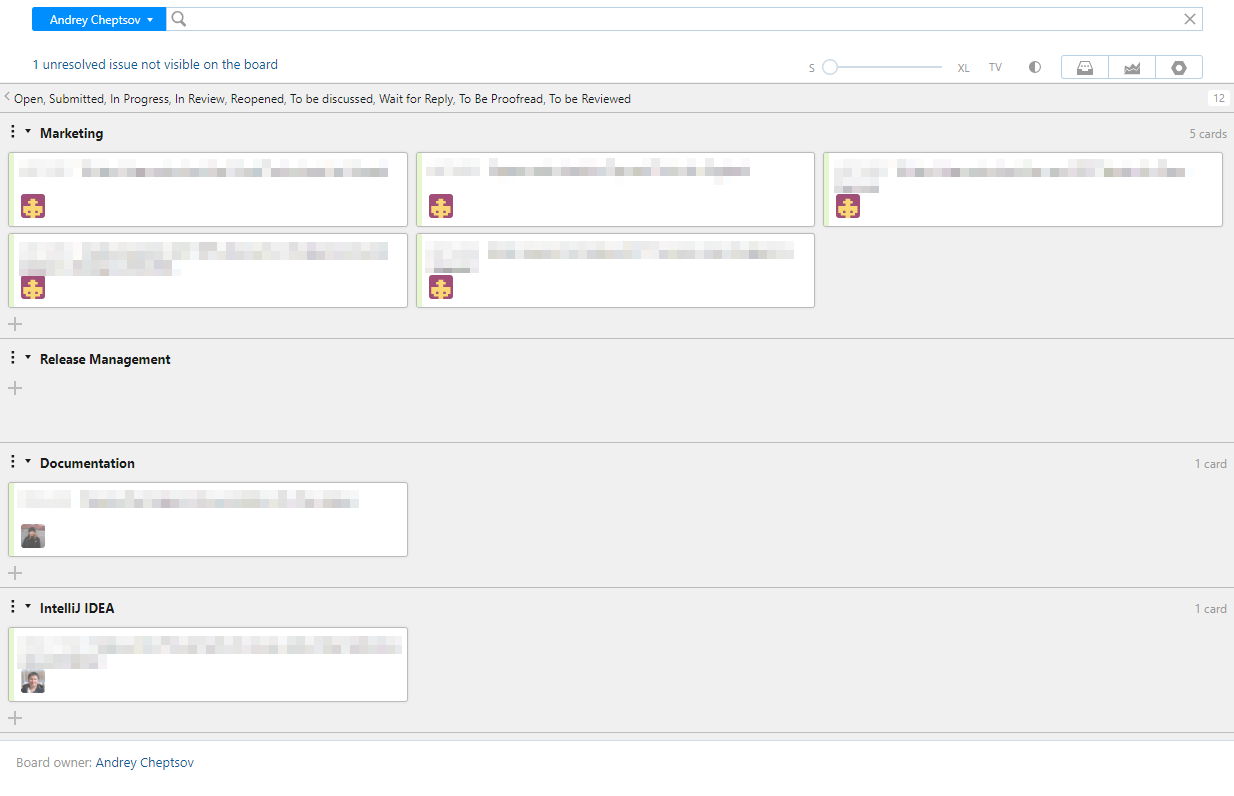This screenshot has height=796, width=1234.
Task: Collapse the column with left chevron
Action: pos(7,97)
